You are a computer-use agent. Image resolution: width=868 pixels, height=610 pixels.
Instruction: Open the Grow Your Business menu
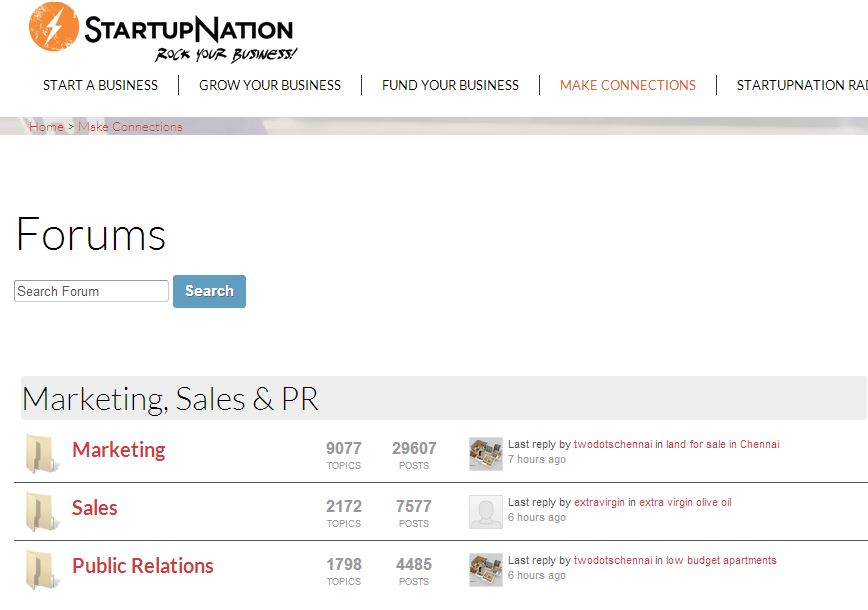[270, 85]
